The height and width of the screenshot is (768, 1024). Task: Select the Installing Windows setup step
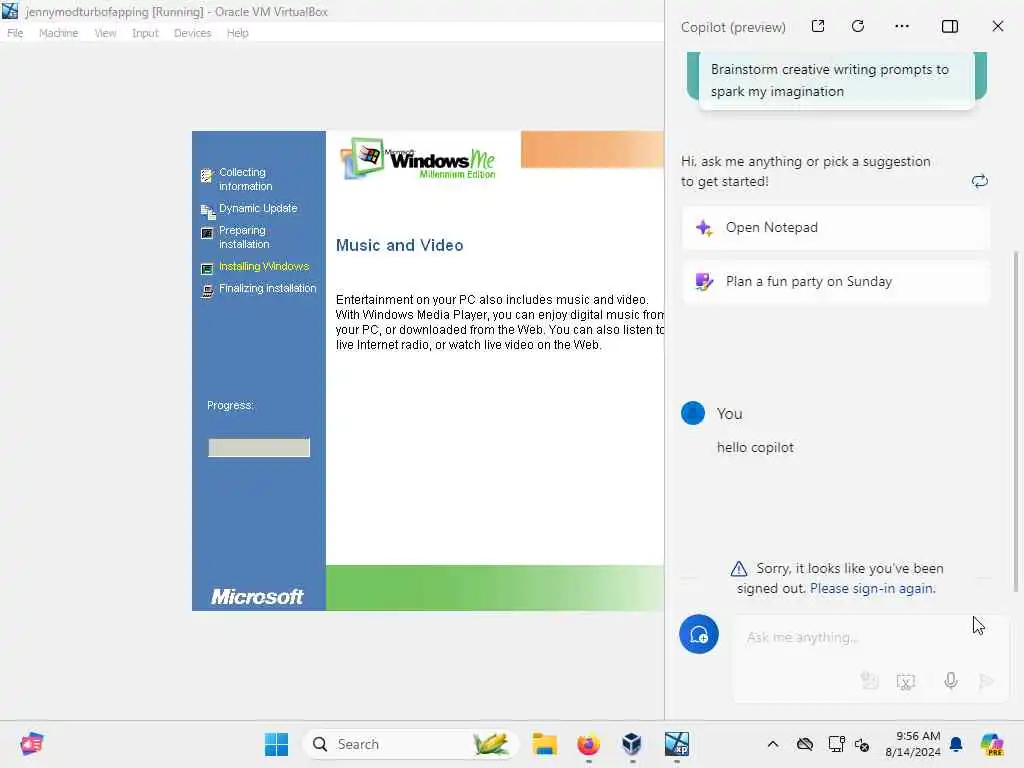coord(255,267)
